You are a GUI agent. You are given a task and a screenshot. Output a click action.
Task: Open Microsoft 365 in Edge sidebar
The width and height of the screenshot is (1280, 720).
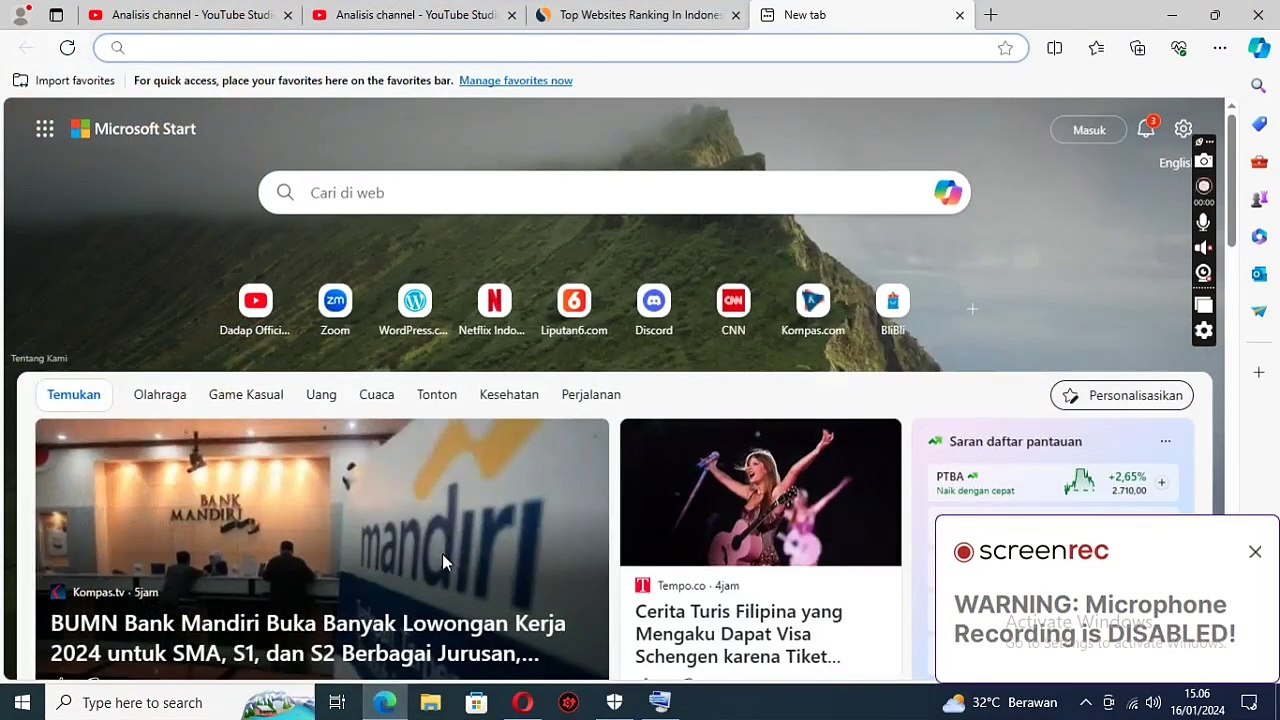1259,236
